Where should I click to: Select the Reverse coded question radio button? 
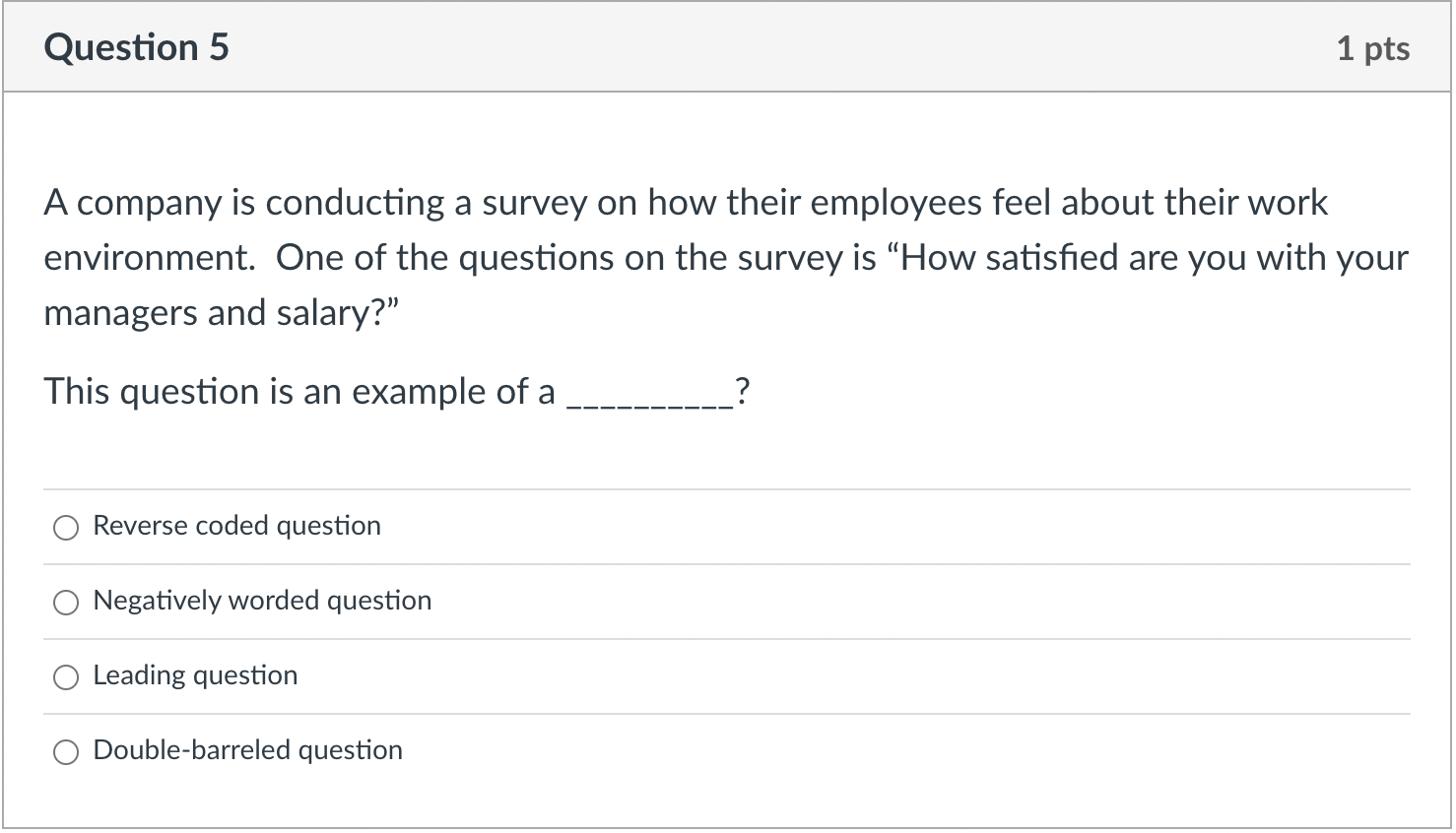coord(66,528)
